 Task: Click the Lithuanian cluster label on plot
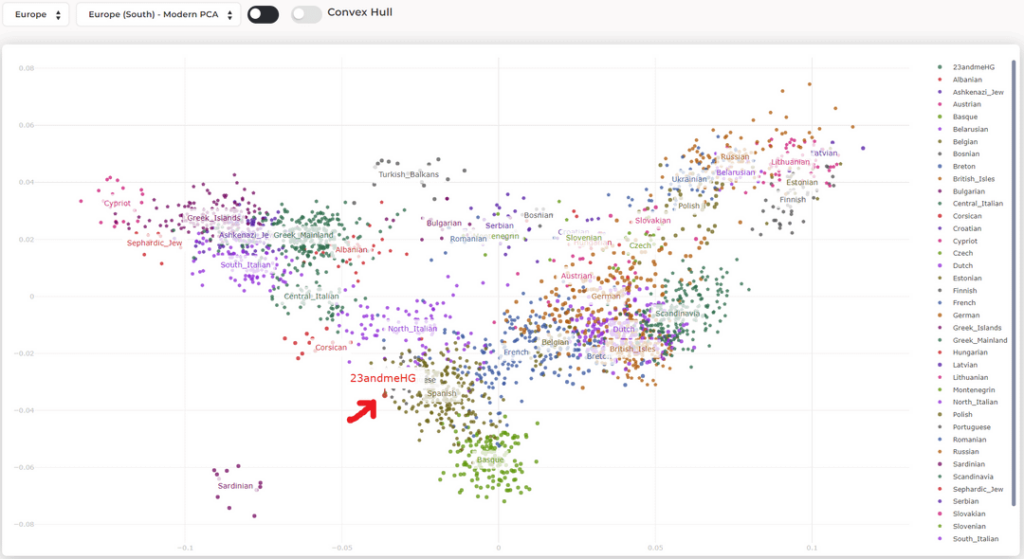click(790, 162)
